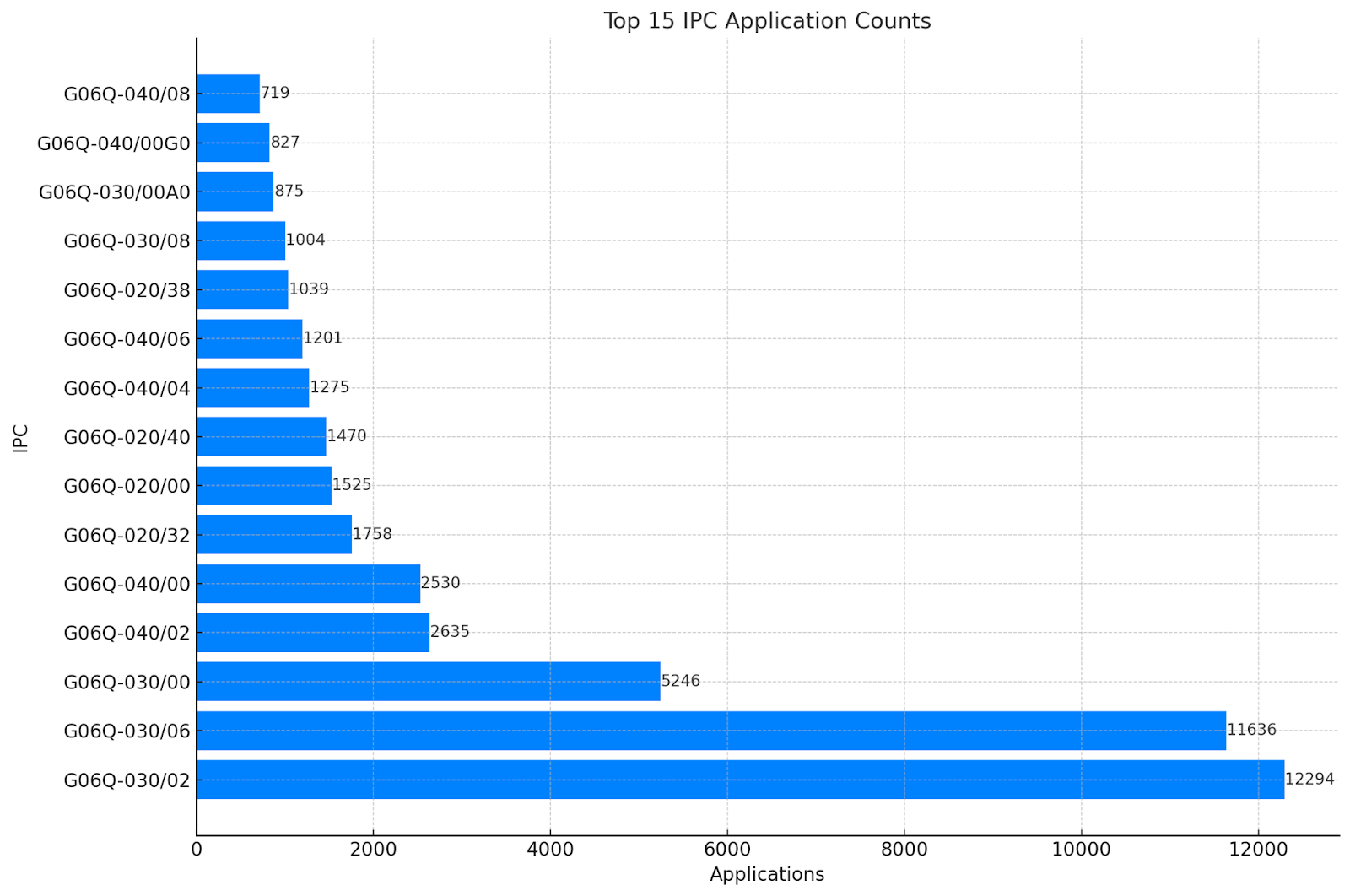Click the chart title text
Image resolution: width=1350 pixels, height=896 pixels.
pyautogui.click(x=767, y=21)
